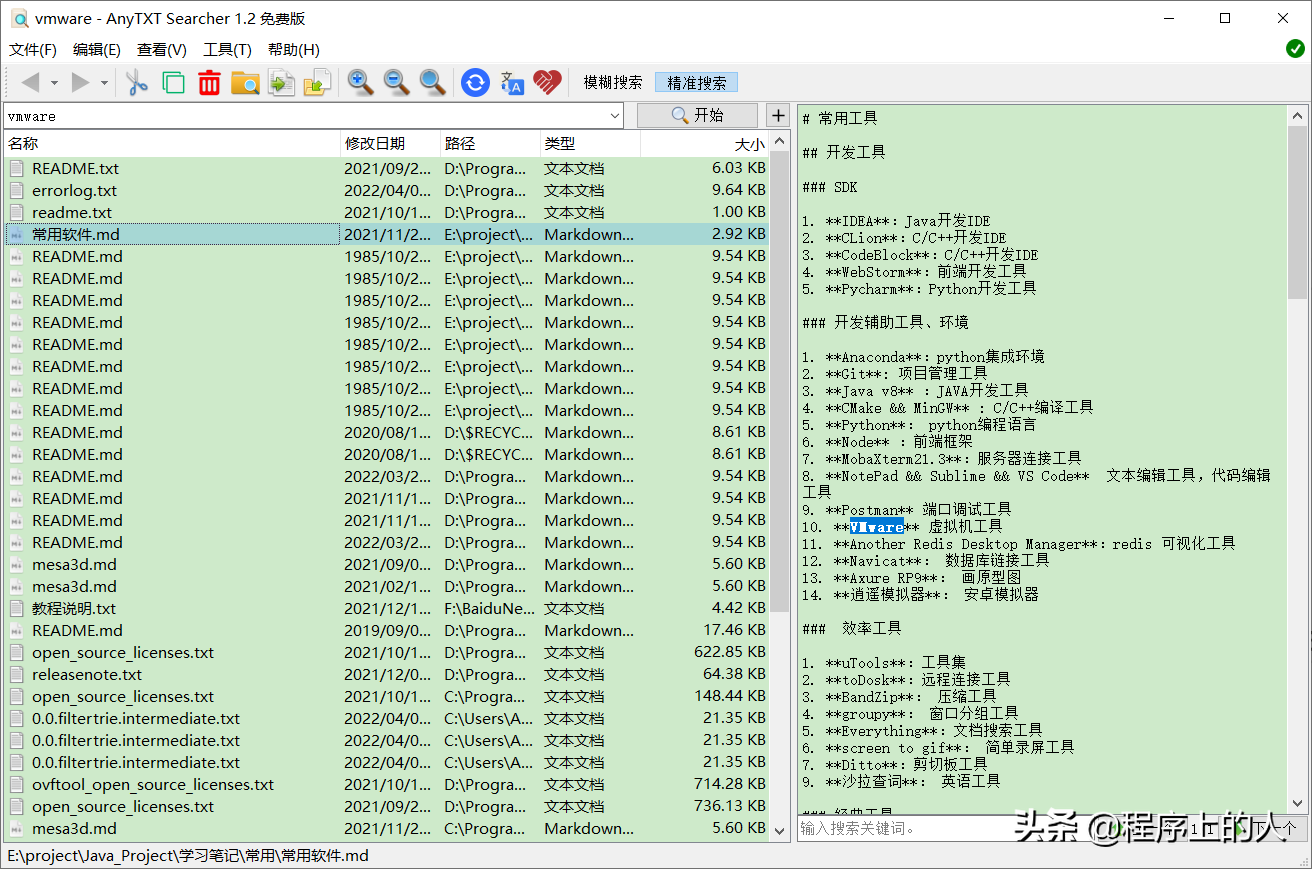Click results list vertical scrollbar thumb
This screenshot has height=869, width=1312.
[780, 382]
